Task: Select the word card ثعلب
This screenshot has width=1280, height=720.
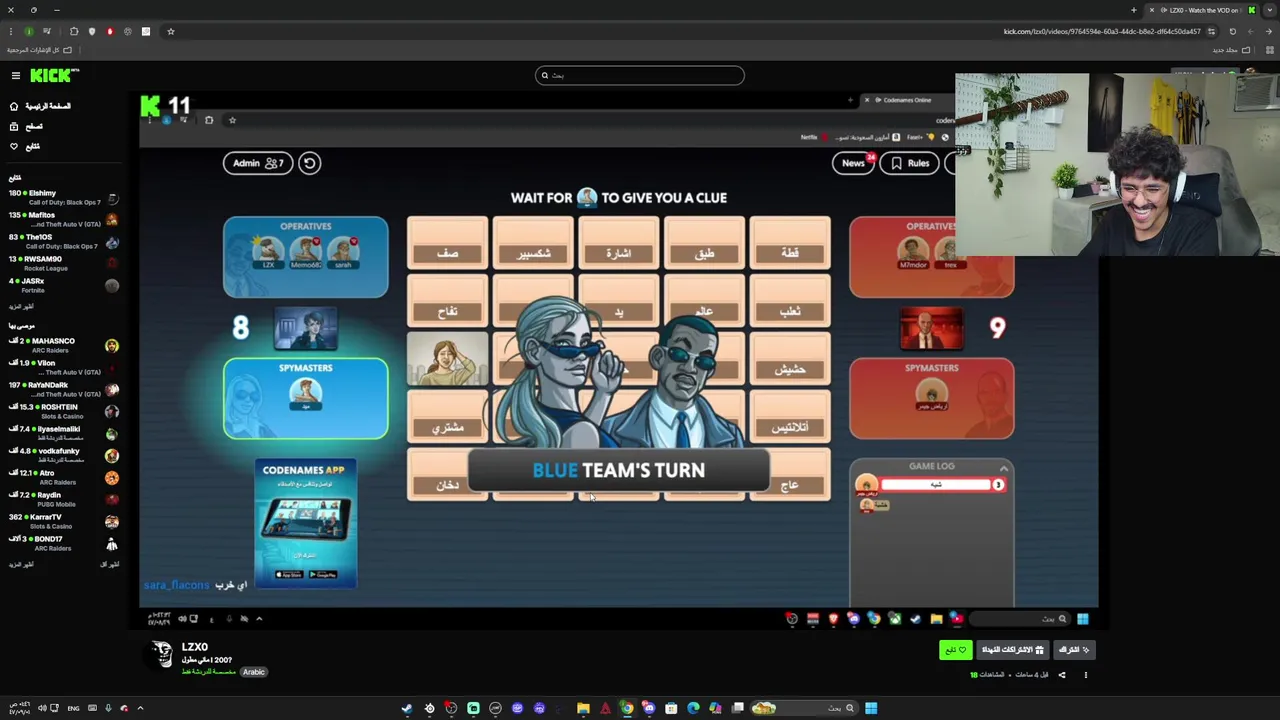Action: (789, 302)
